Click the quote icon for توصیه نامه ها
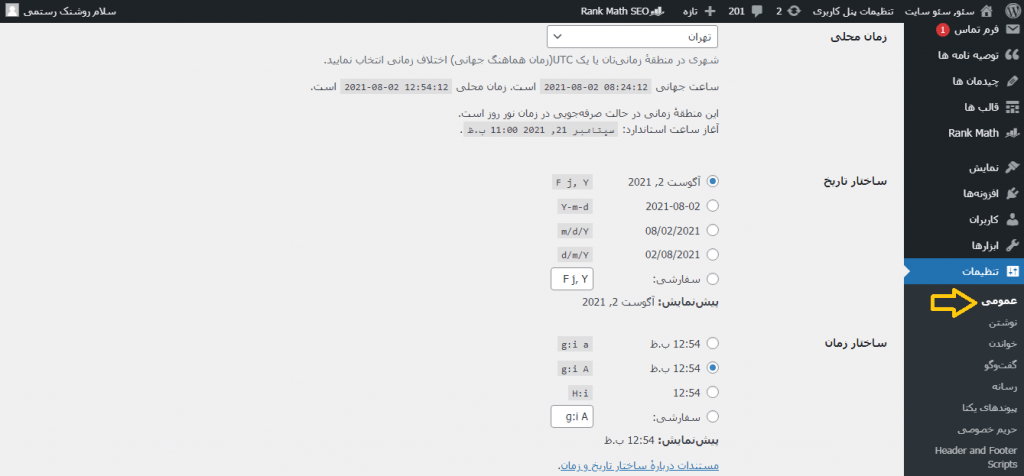The image size is (1024, 476). click(x=1012, y=55)
